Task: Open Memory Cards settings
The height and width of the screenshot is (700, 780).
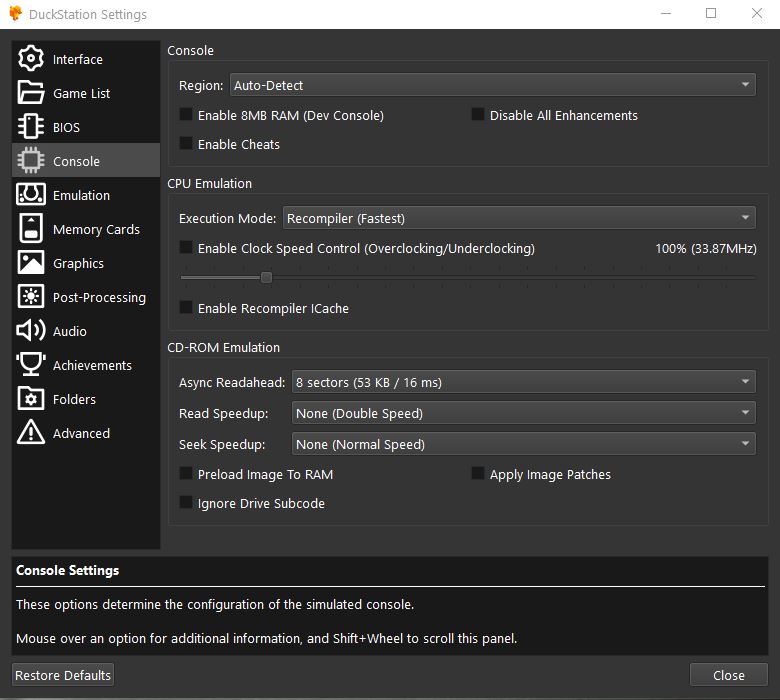Action: (97, 229)
